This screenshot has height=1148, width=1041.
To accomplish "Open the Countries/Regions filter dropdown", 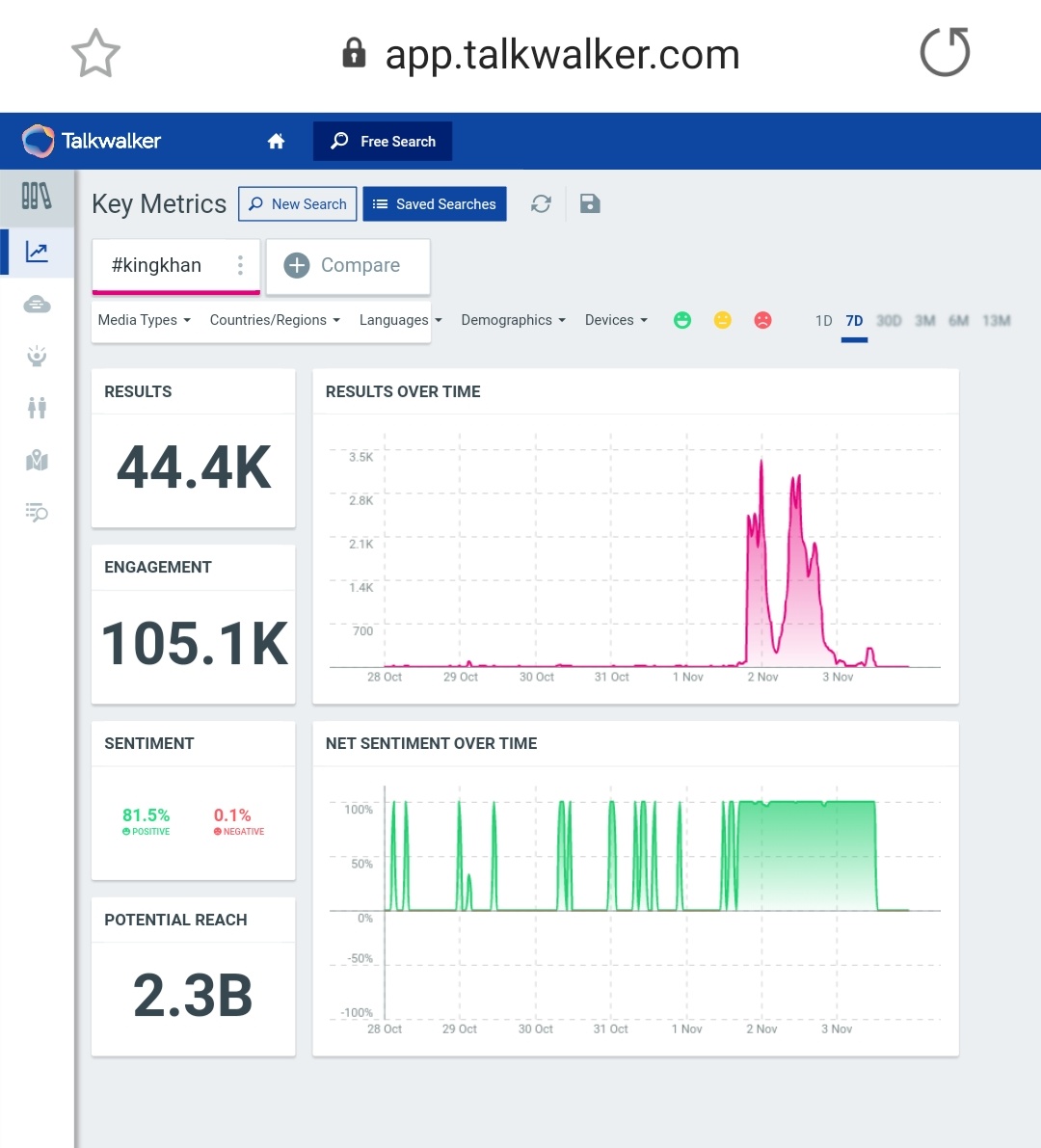I will (274, 320).
